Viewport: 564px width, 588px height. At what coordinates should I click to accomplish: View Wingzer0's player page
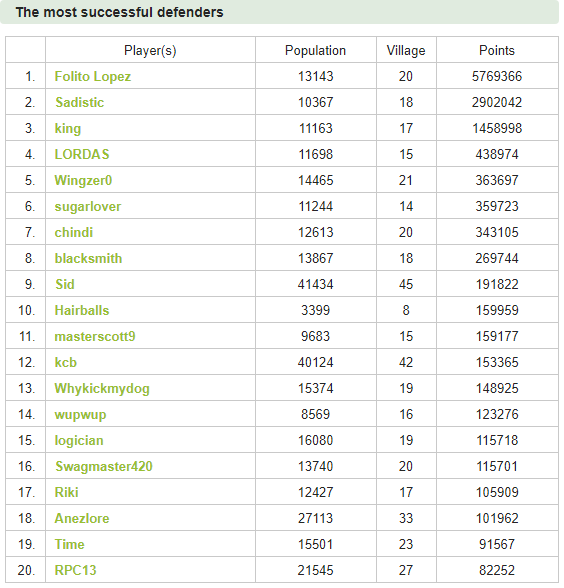click(x=83, y=180)
